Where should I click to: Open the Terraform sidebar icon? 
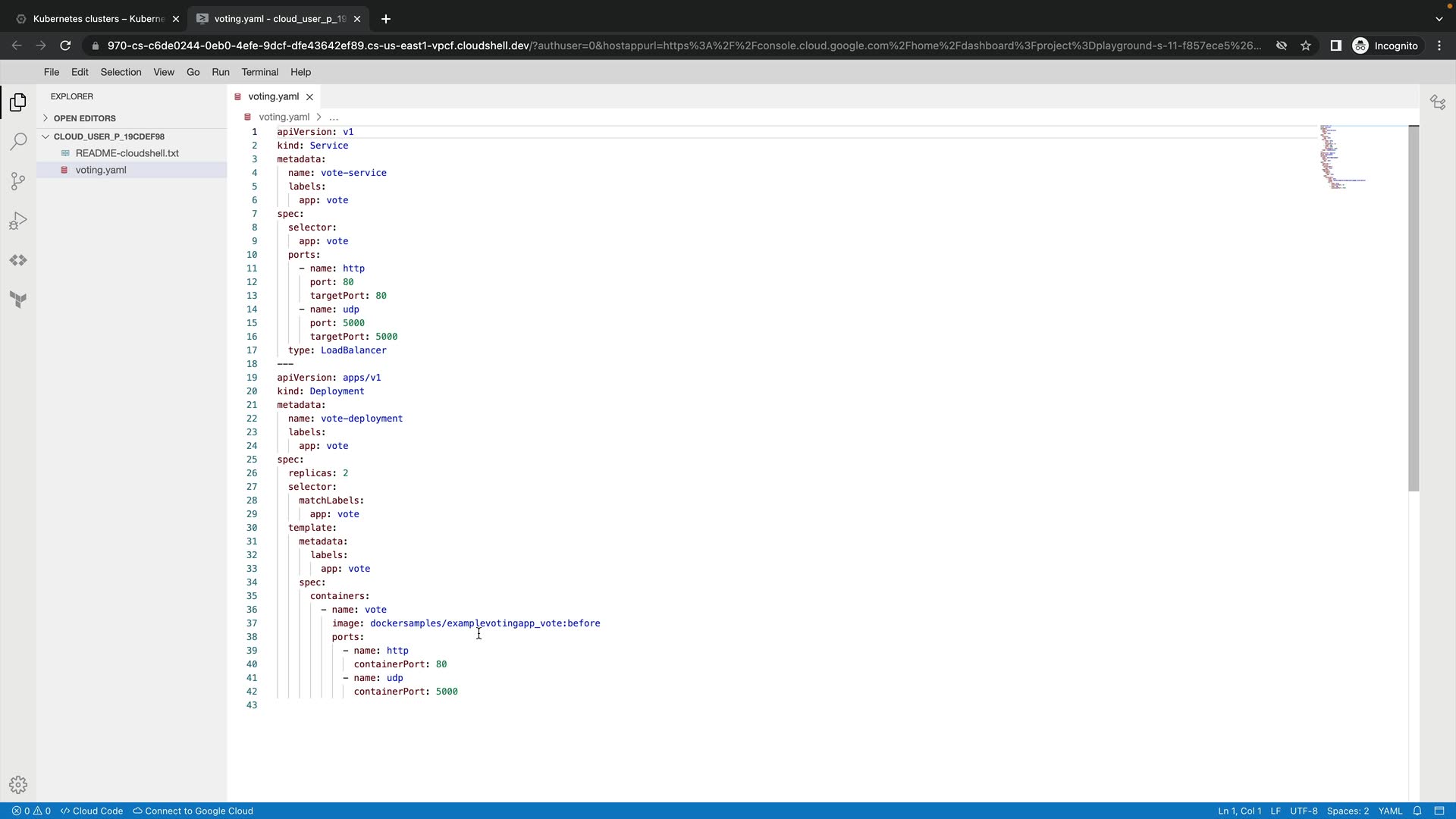pyautogui.click(x=18, y=300)
